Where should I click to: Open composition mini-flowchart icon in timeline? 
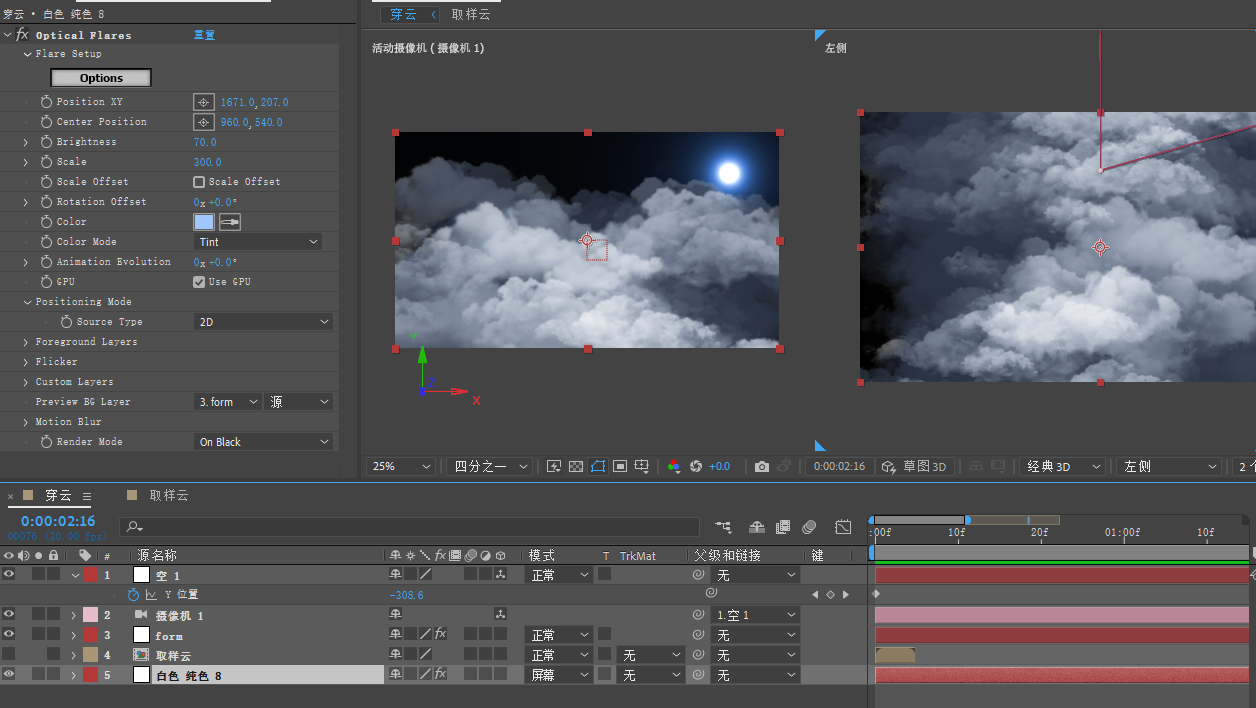coord(723,527)
